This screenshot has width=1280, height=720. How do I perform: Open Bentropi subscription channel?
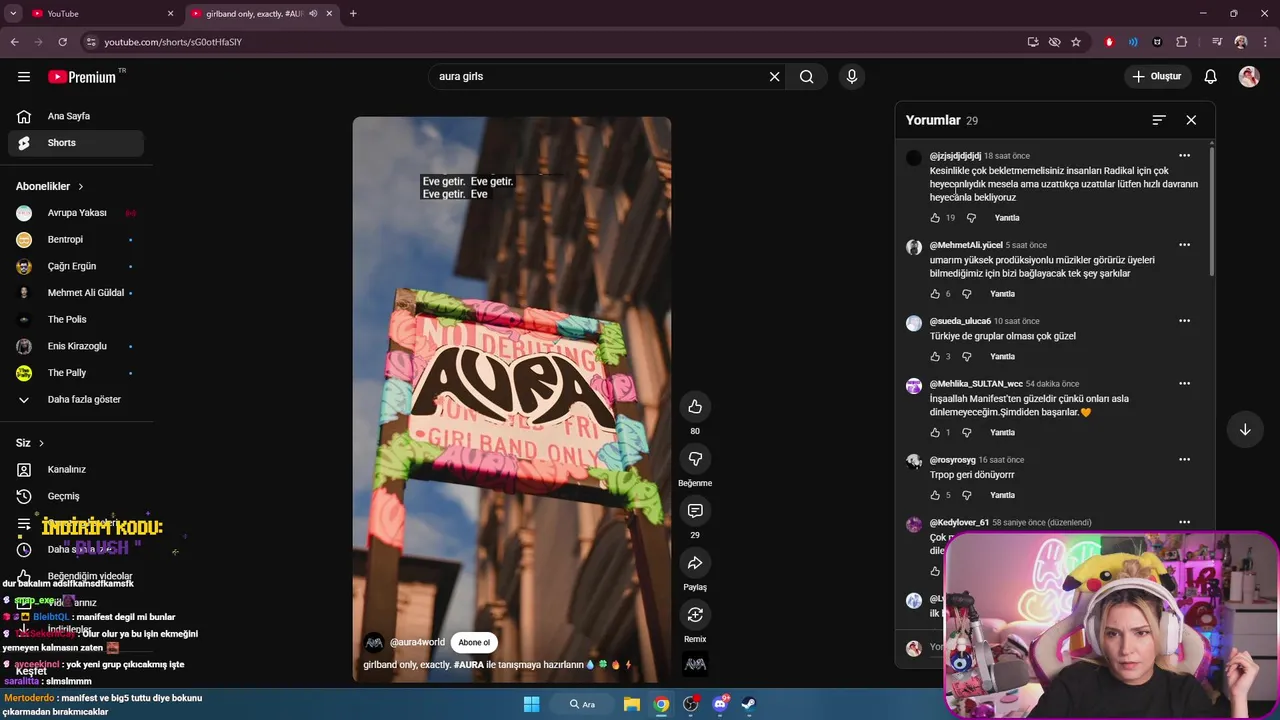click(76, 240)
